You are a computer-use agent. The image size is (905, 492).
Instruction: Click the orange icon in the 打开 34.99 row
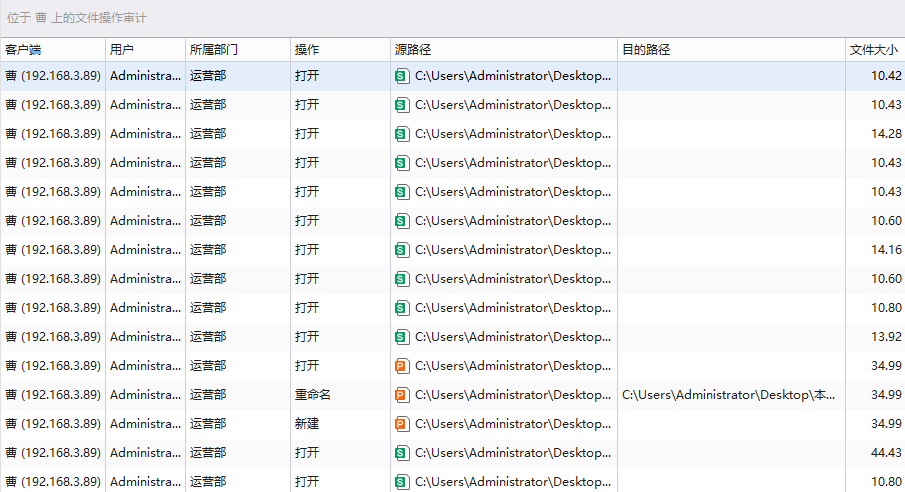tap(402, 366)
